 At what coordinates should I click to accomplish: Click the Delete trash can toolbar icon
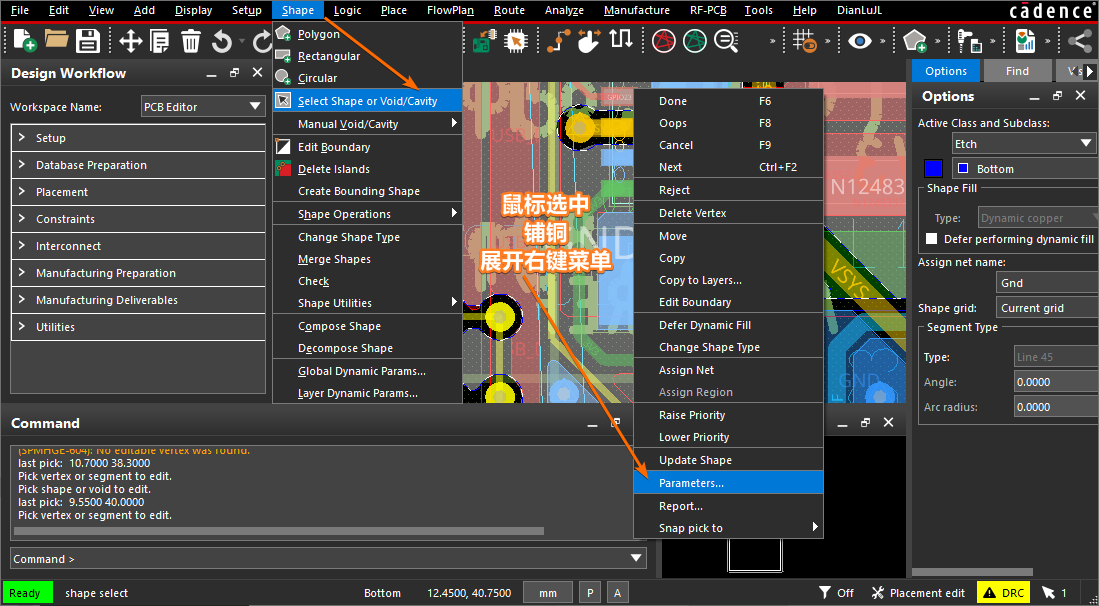[x=191, y=41]
